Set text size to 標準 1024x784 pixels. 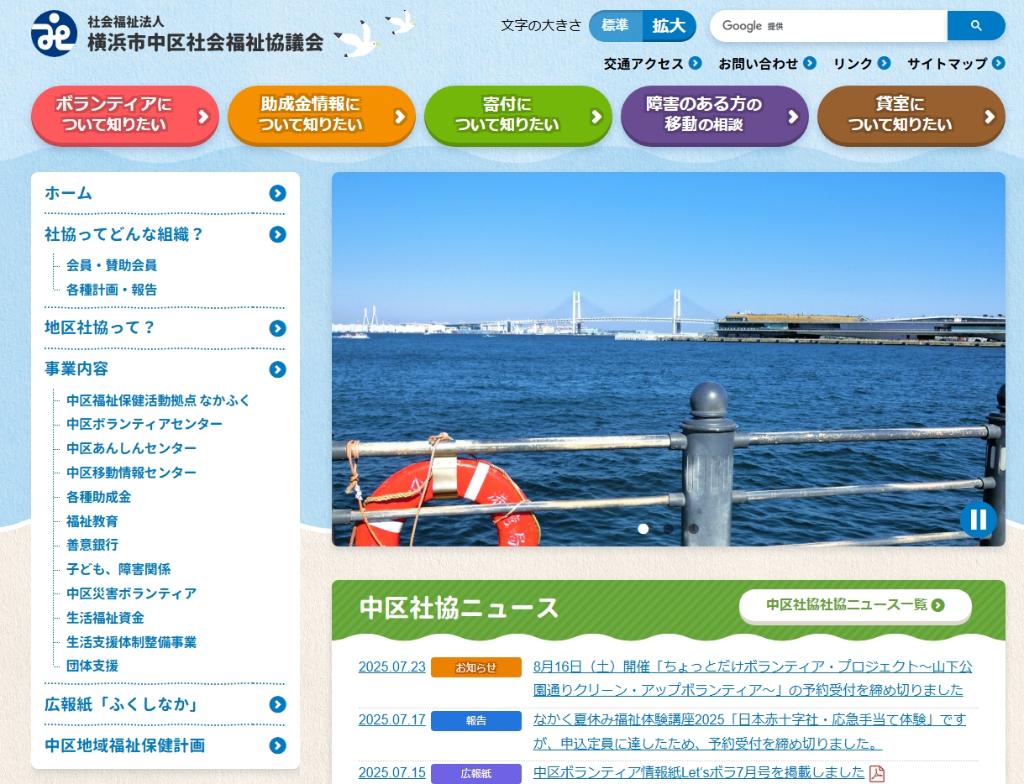click(615, 26)
